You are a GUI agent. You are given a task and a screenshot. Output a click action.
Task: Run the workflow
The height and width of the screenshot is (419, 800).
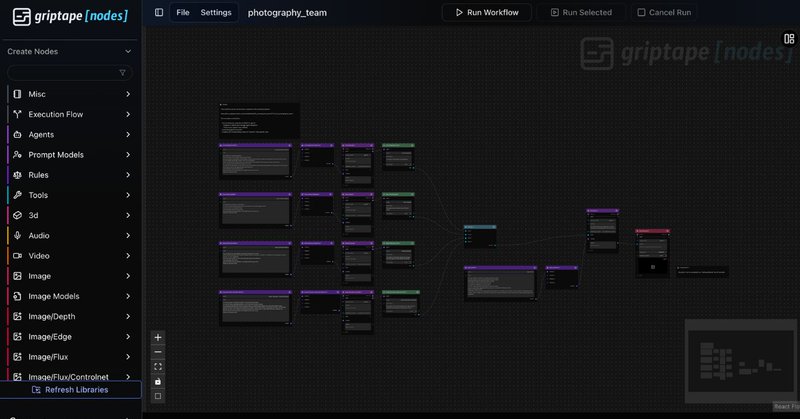487,12
